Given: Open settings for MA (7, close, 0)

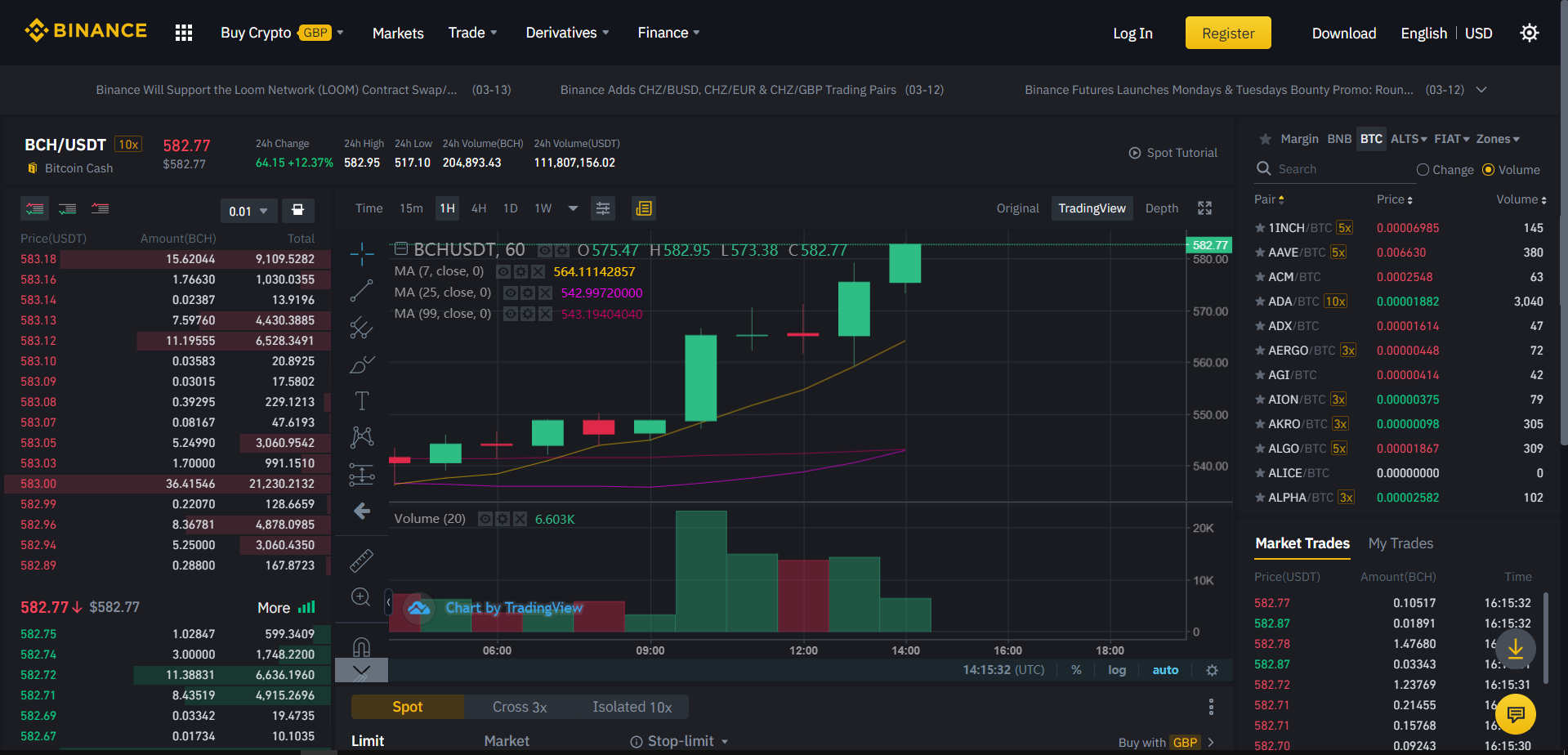Looking at the screenshot, I should pyautogui.click(x=521, y=271).
